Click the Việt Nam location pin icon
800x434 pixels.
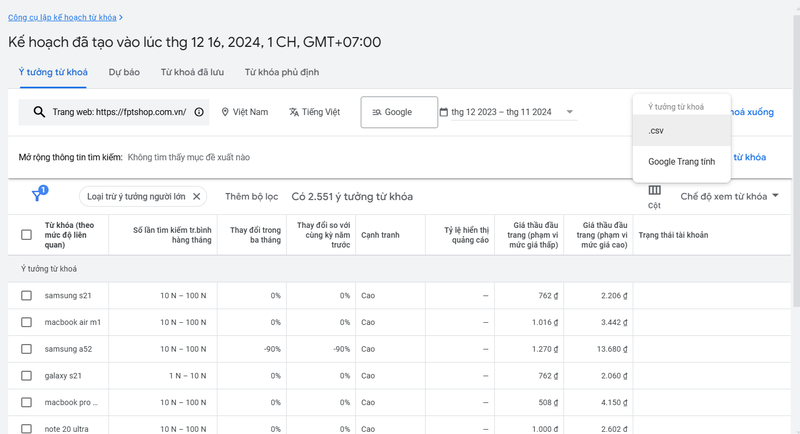225,112
